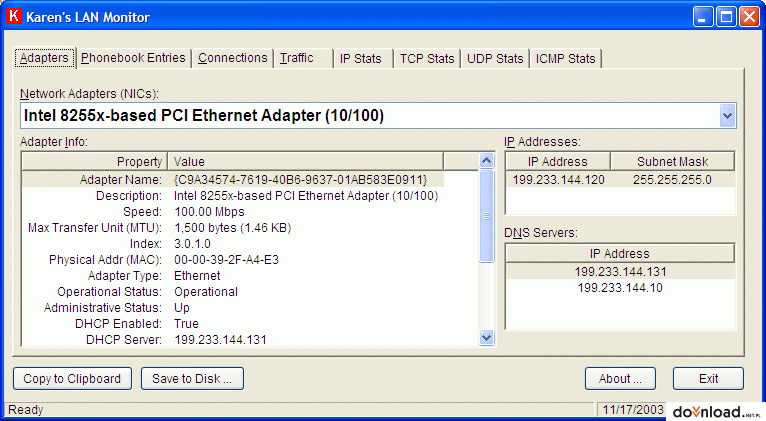This screenshot has height=421, width=766.
Task: Select the Speed 100.00 Mbps row
Action: click(233, 212)
